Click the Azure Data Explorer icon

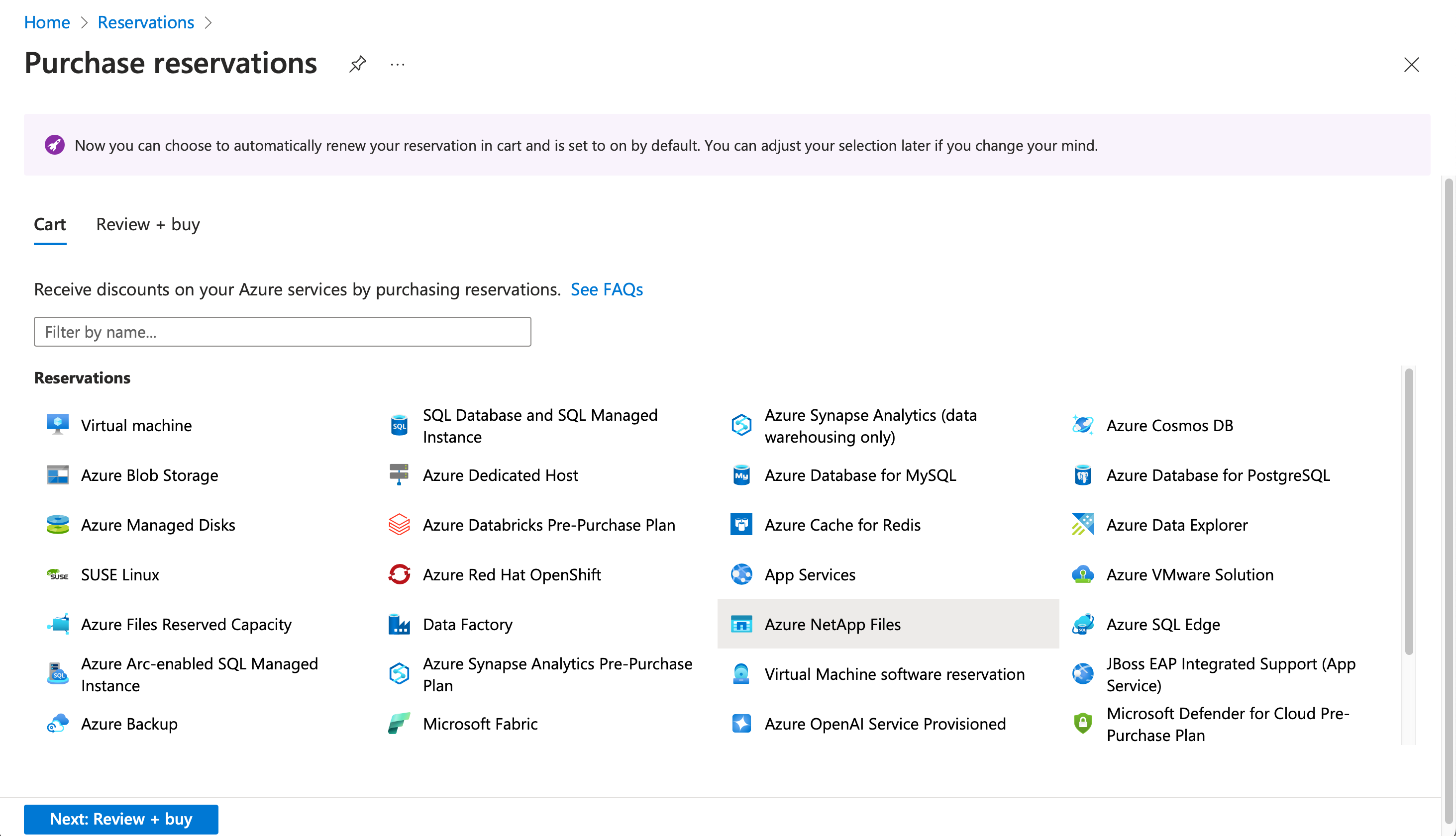point(1083,525)
